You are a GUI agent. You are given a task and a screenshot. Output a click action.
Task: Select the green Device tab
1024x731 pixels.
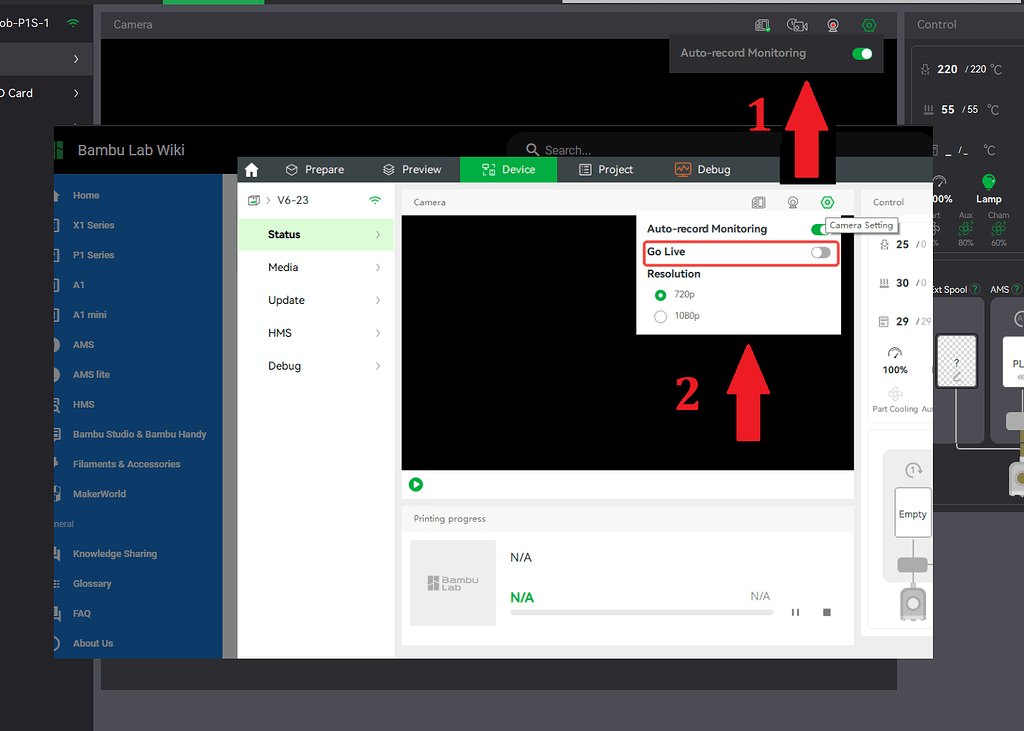coord(509,170)
